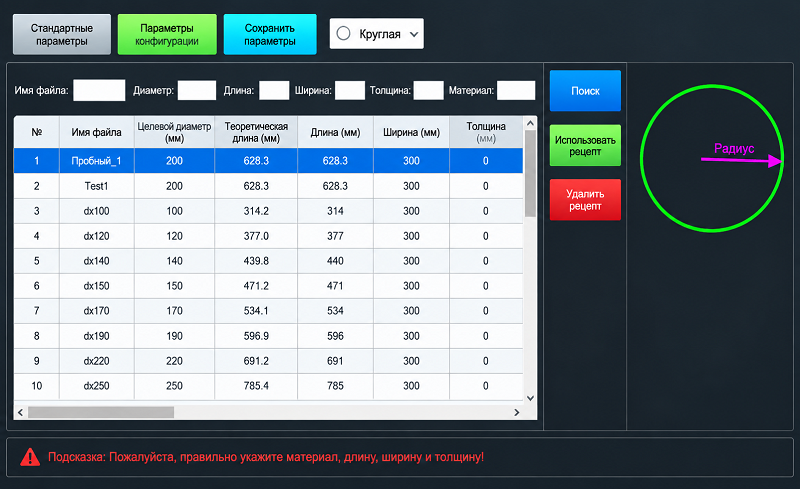Click theoretical length value 439.8
The image size is (800, 489).
coord(256,261)
